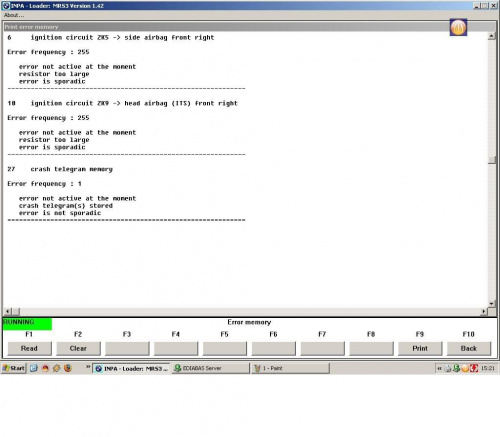Image resolution: width=500 pixels, height=437 pixels.
Task: Expand hidden system tray icons arrow
Action: (439, 368)
